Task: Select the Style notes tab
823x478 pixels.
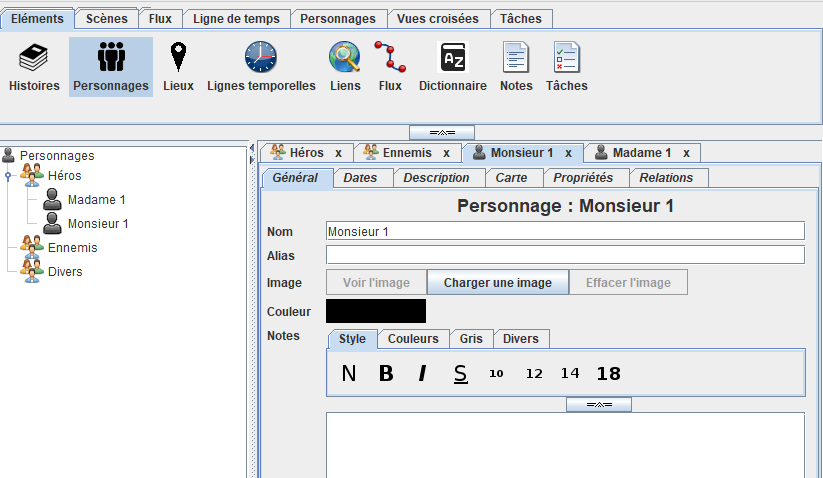Action: pyautogui.click(x=352, y=339)
